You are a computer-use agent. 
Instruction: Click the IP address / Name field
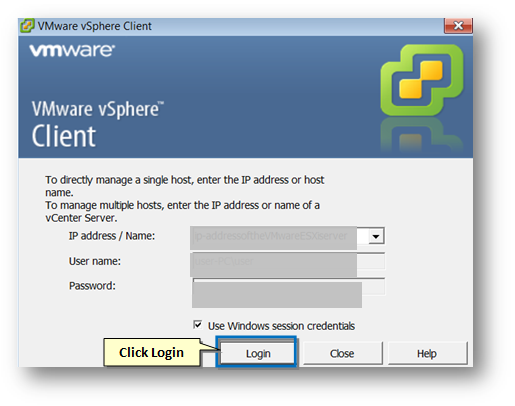click(279, 236)
